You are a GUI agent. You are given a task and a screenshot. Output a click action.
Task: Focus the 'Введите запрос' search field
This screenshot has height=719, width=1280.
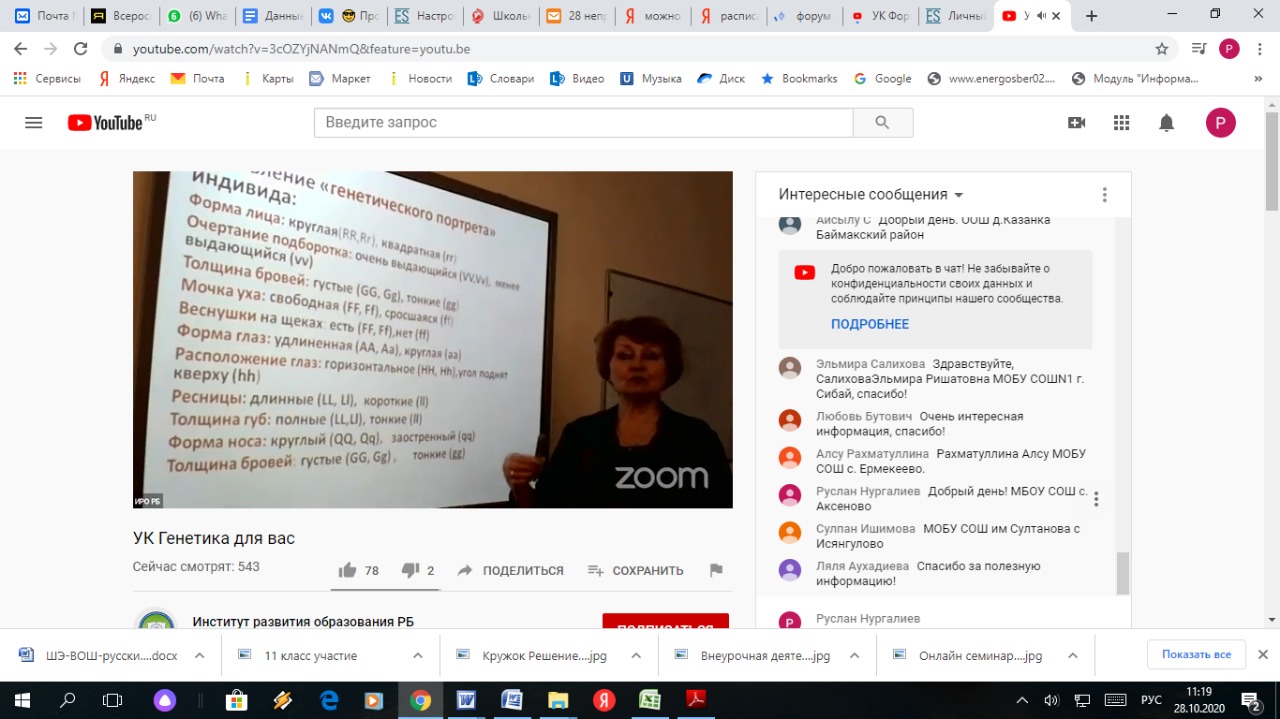coord(583,123)
